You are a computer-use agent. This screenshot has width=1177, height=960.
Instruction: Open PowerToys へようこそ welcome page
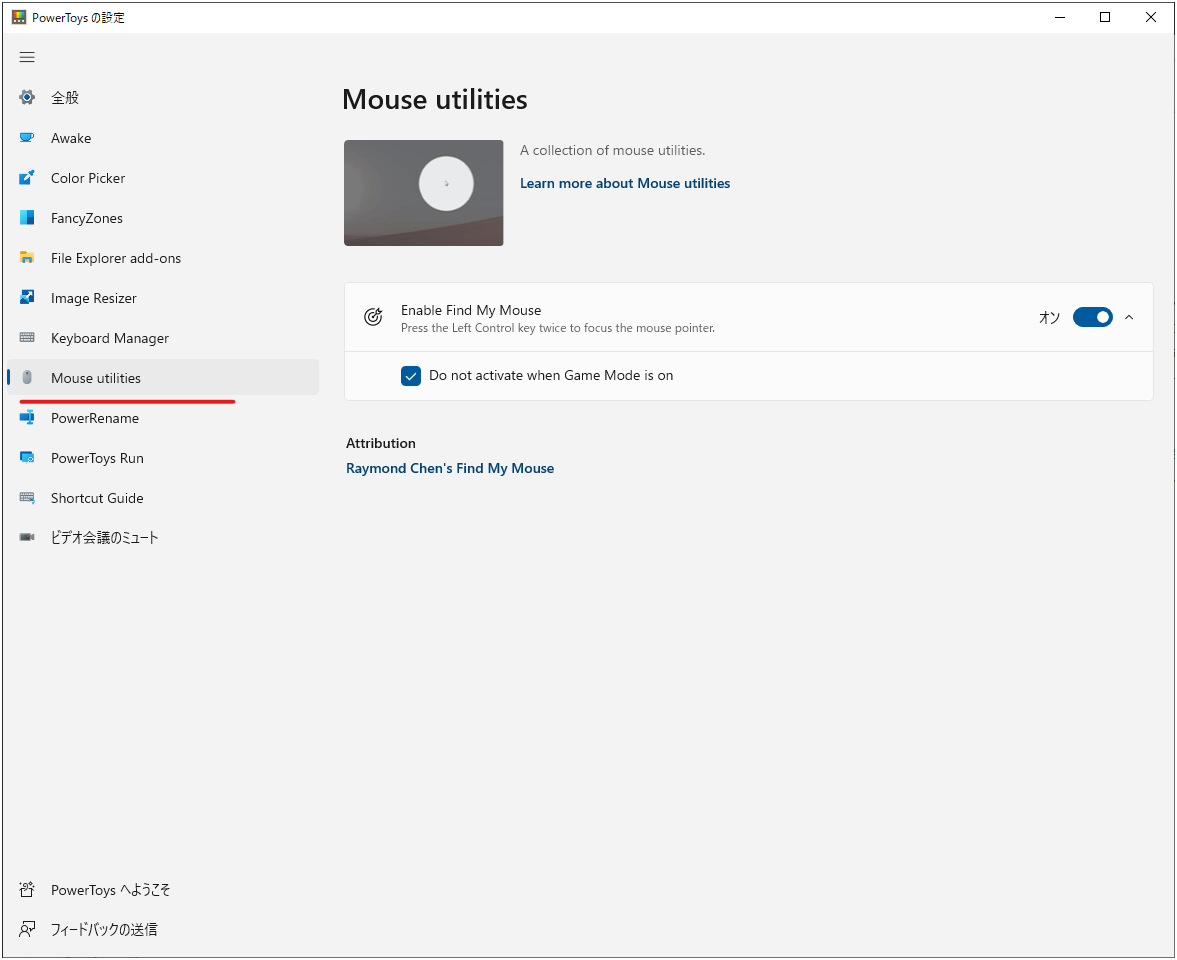pos(163,889)
